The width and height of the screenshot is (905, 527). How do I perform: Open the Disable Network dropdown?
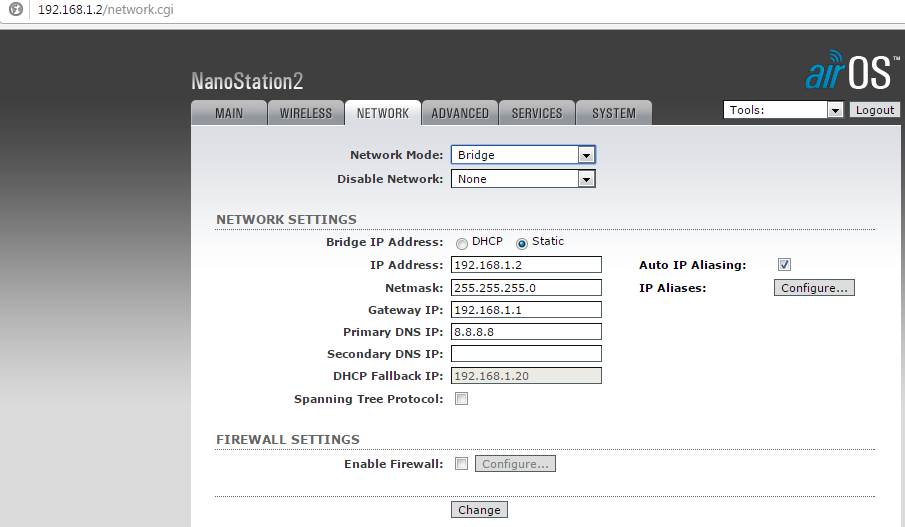click(x=523, y=179)
